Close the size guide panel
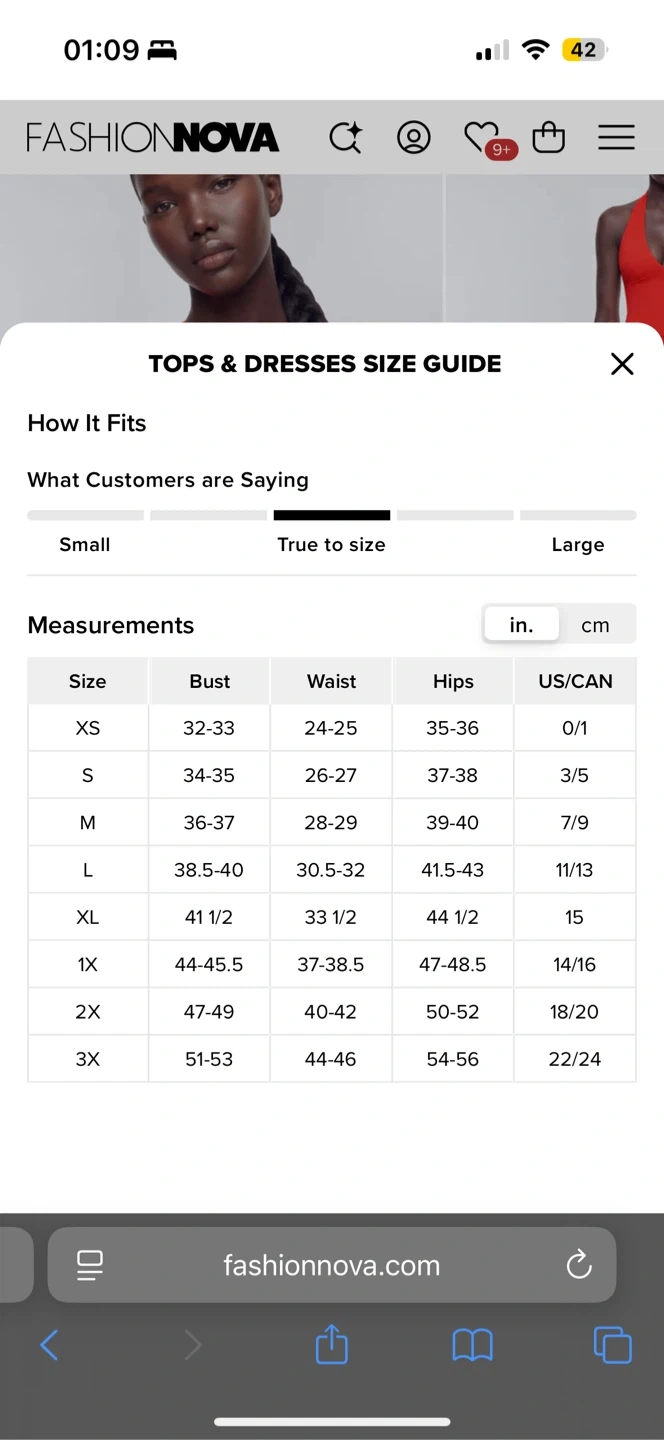 (622, 364)
